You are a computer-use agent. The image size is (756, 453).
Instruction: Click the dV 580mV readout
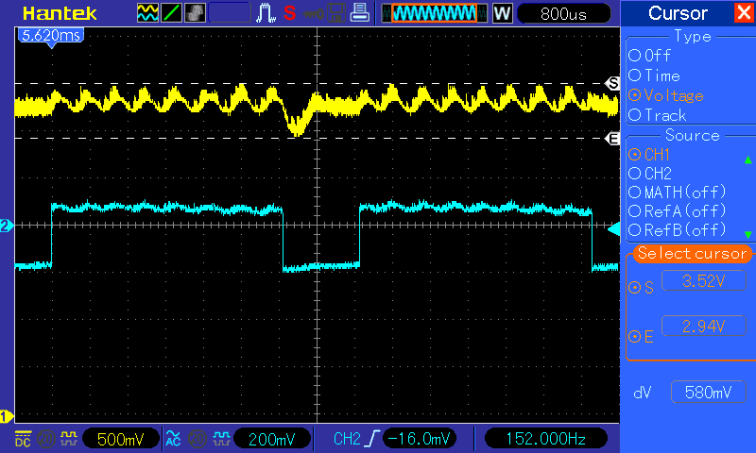click(x=708, y=392)
